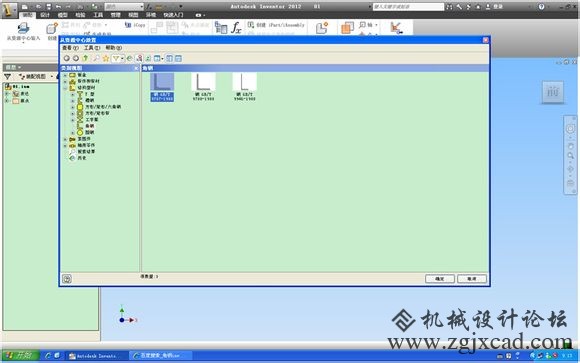Close the category view side panel
This screenshot has height=363, width=580.
click(136, 68)
